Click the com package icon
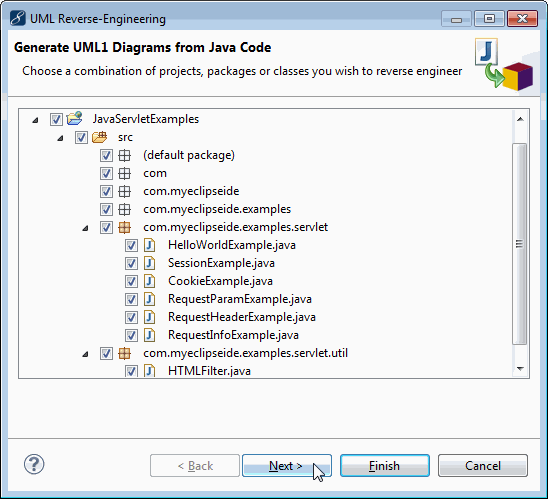548x499 pixels. click(124, 173)
